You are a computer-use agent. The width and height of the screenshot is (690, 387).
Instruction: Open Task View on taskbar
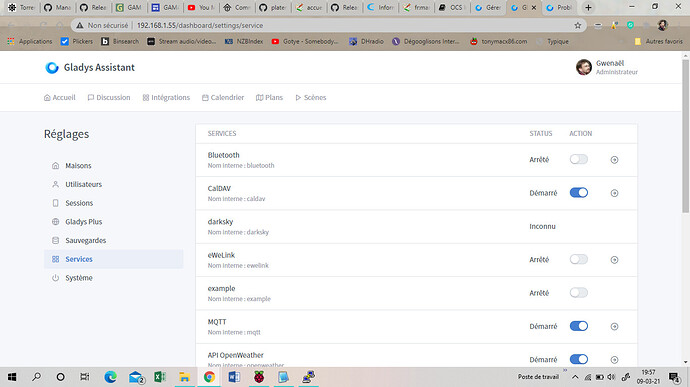(84, 377)
